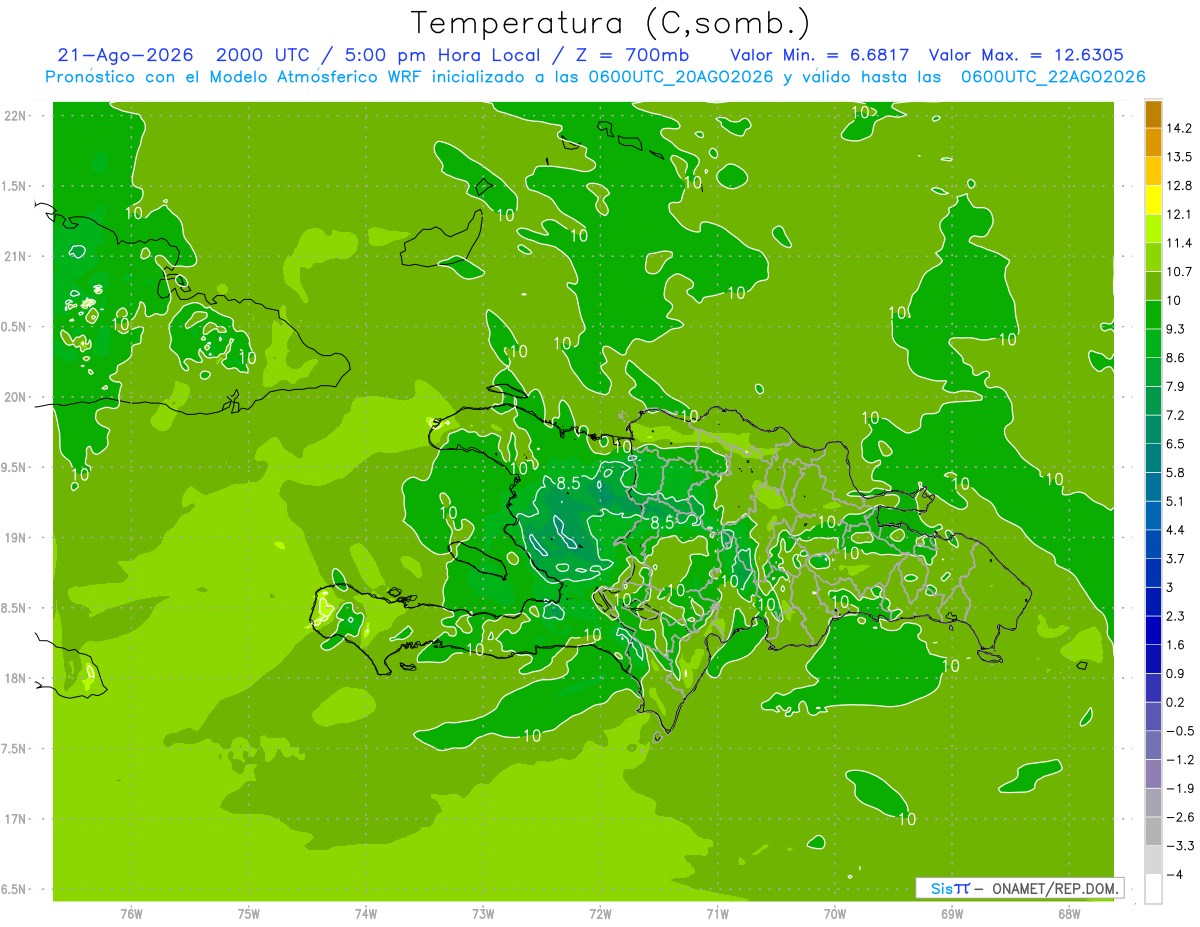Click the dark orange swatch above 14.2
1200x927 pixels.
(x=1153, y=114)
